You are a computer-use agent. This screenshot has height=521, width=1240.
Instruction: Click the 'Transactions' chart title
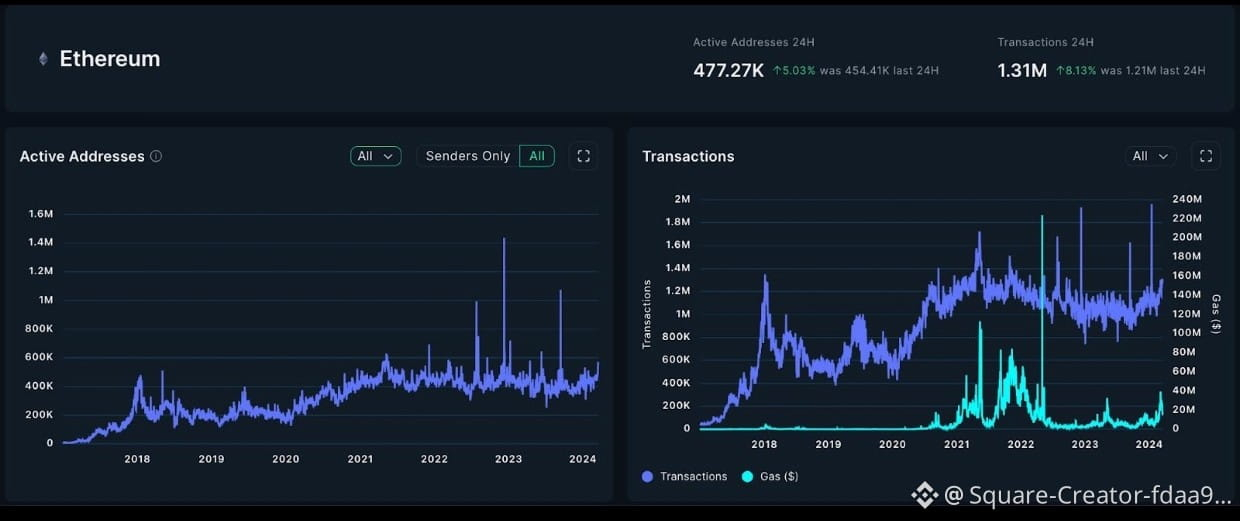pyautogui.click(x=688, y=156)
